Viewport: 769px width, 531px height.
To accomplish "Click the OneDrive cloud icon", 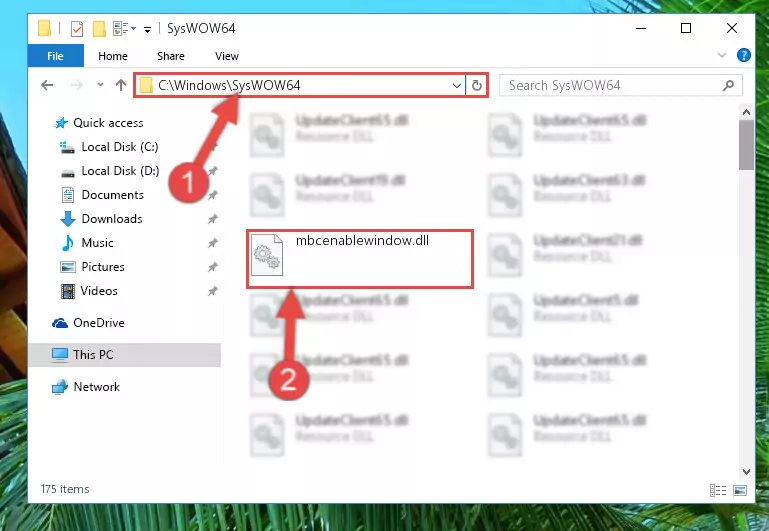I will tap(60, 323).
